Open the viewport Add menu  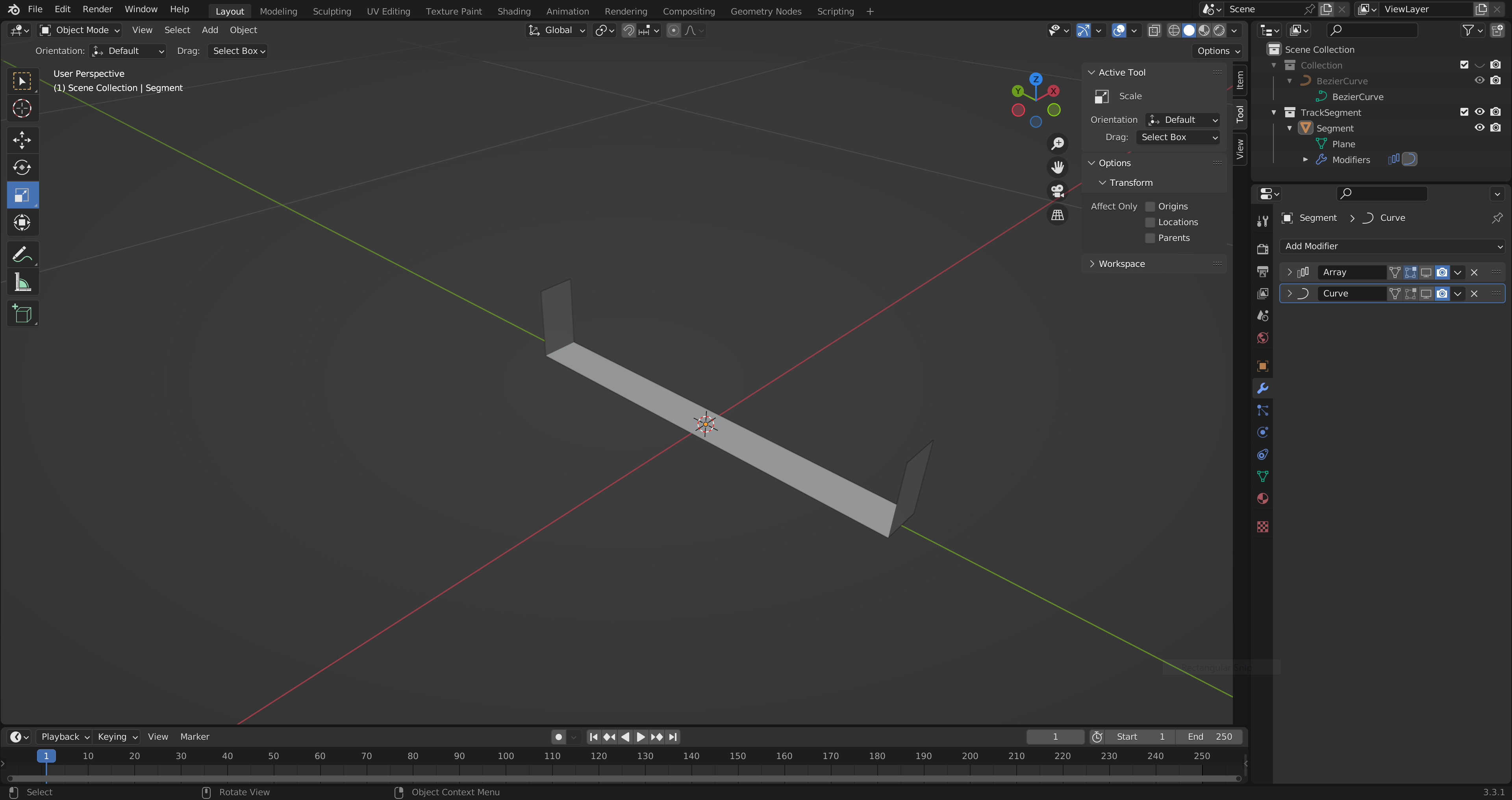click(x=209, y=30)
